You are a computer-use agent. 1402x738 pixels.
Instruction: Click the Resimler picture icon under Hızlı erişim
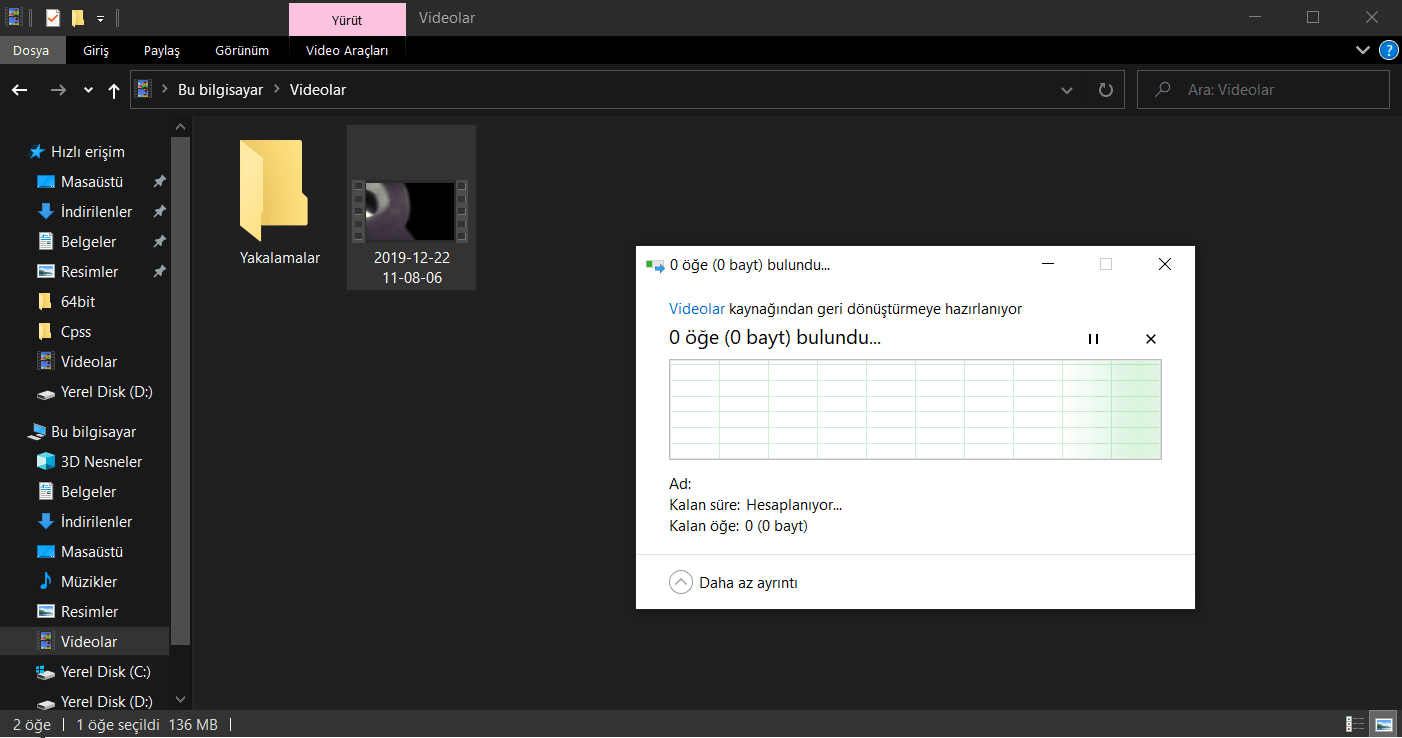pos(45,272)
